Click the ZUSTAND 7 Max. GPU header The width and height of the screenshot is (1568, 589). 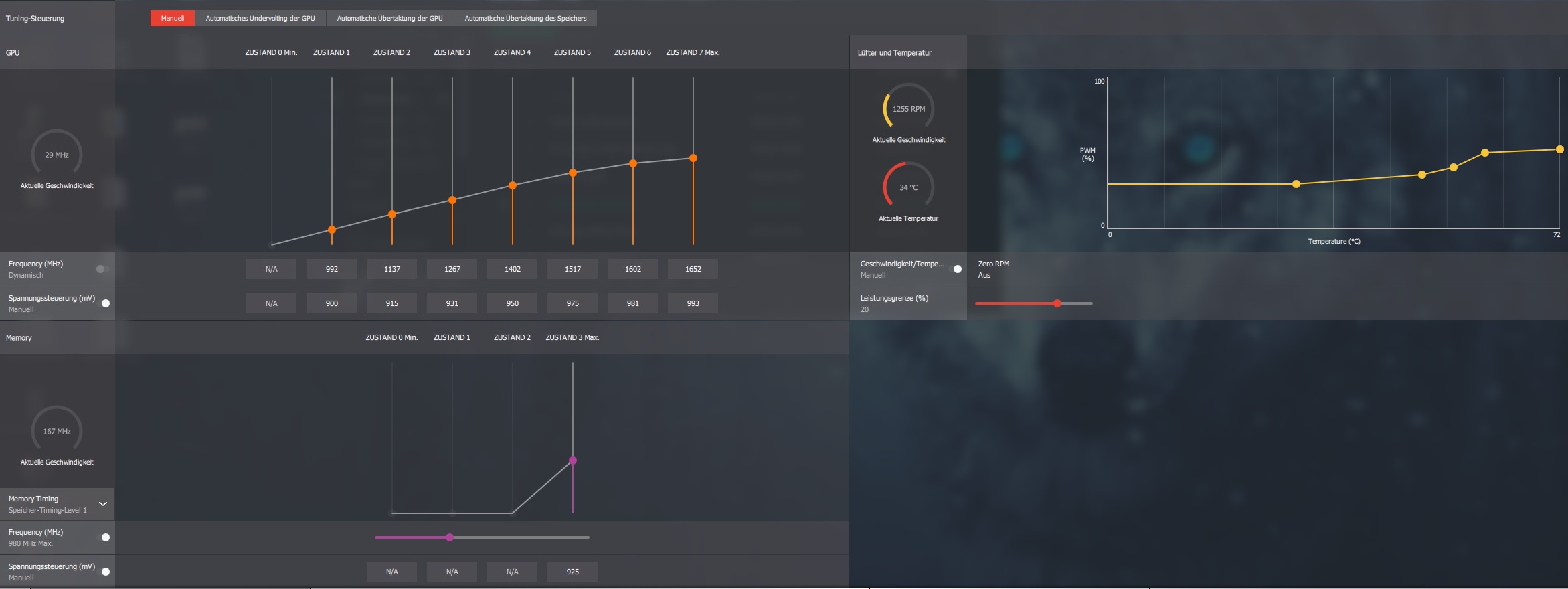pyautogui.click(x=693, y=52)
